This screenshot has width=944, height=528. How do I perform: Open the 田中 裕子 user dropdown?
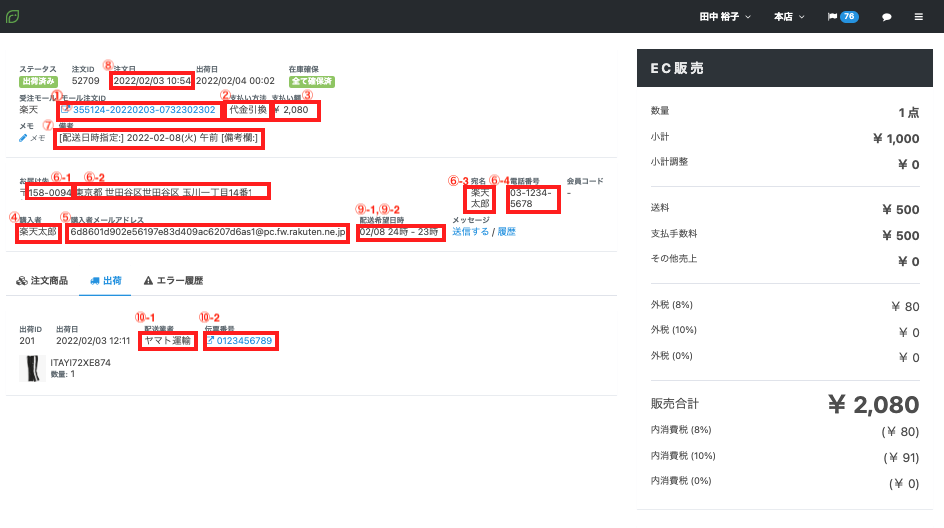tap(725, 17)
